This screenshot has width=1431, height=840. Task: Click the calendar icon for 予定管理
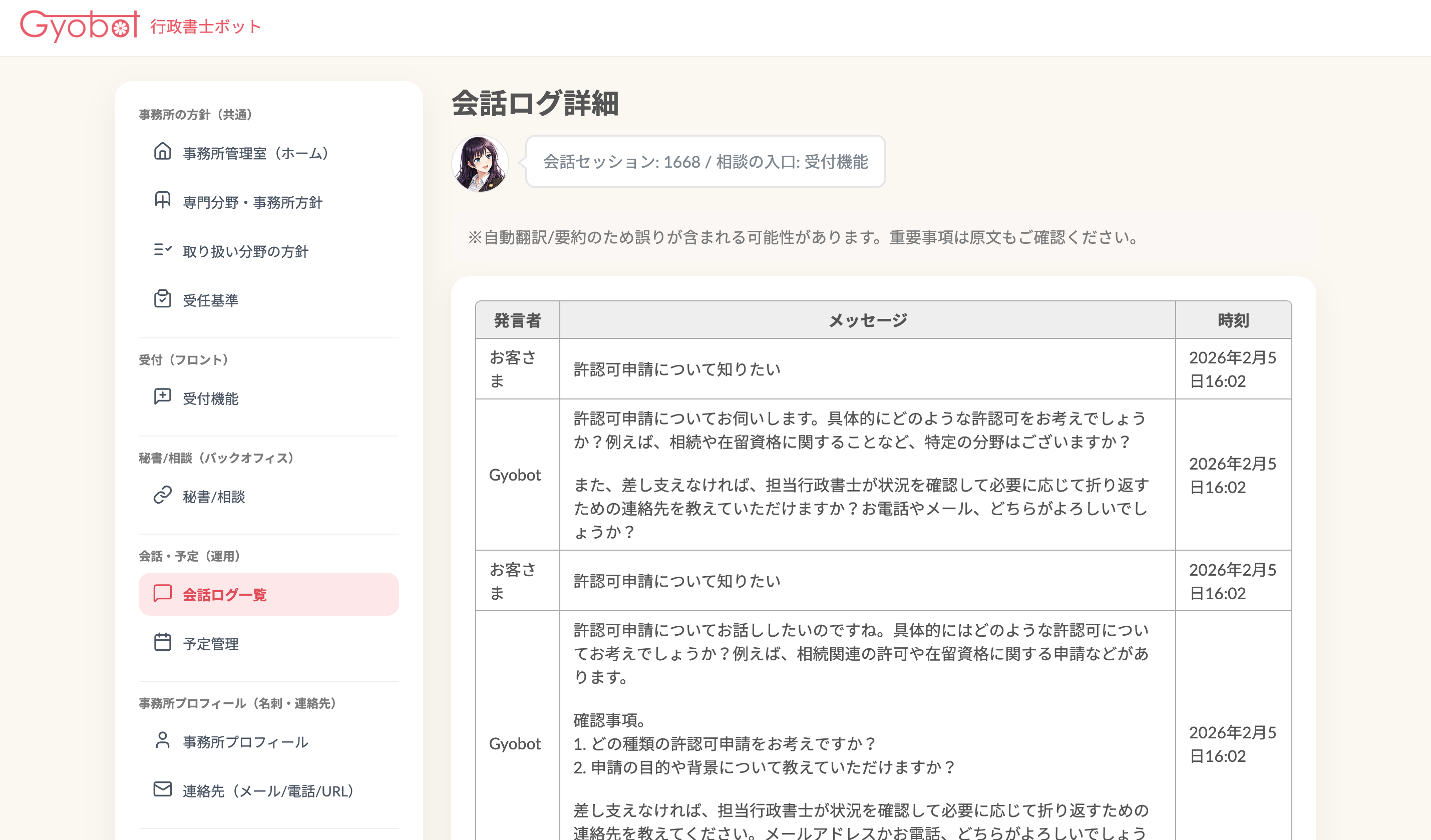pyautogui.click(x=162, y=642)
